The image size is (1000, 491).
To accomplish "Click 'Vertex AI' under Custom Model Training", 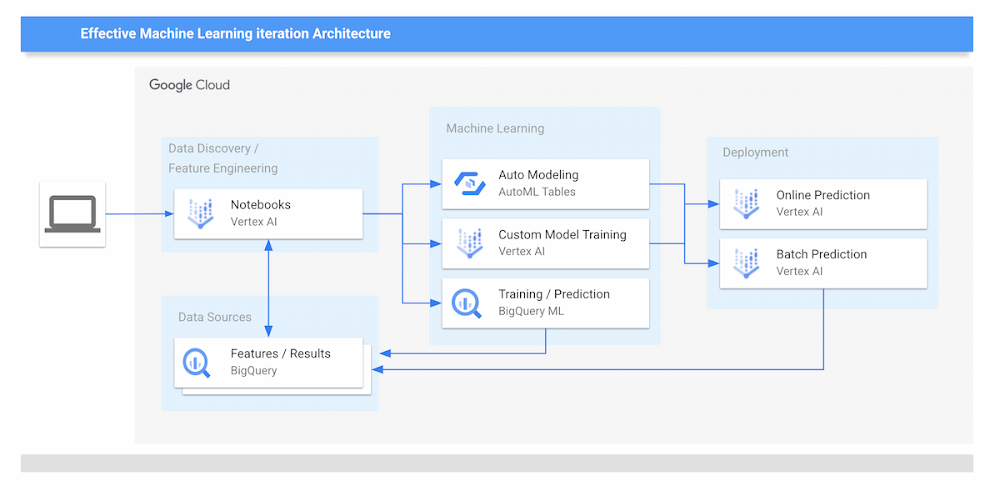I will point(522,251).
